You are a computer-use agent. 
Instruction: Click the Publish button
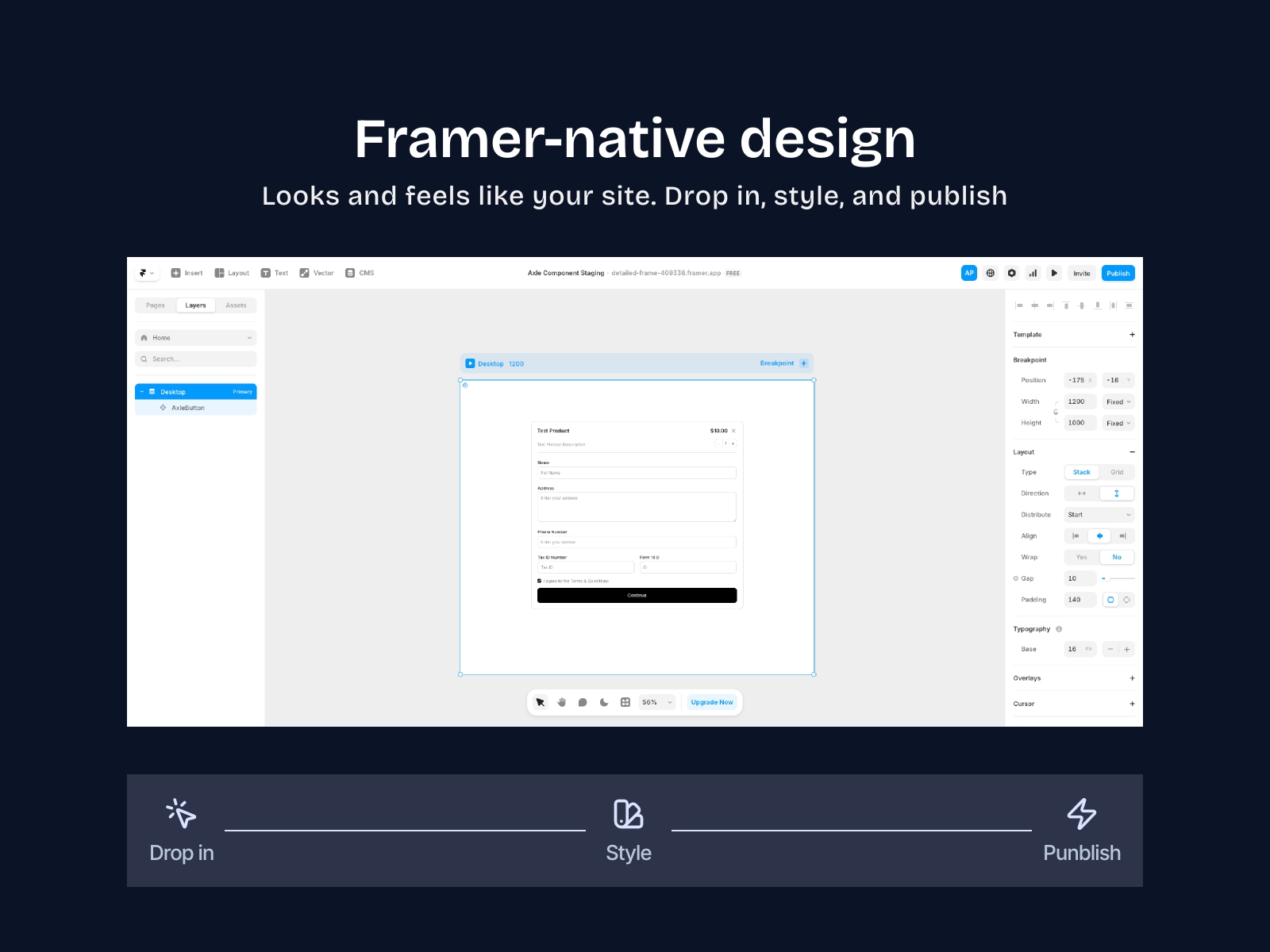click(1118, 273)
